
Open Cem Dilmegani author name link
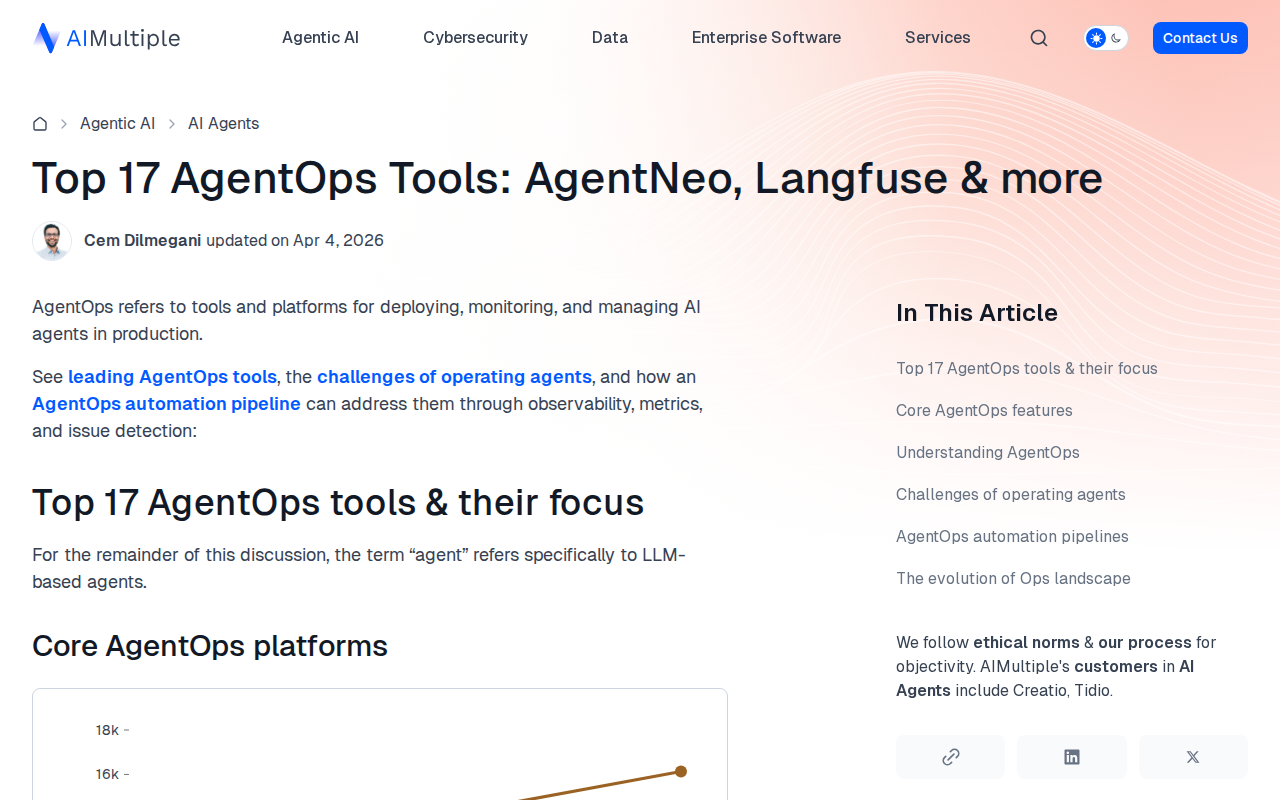[143, 241]
